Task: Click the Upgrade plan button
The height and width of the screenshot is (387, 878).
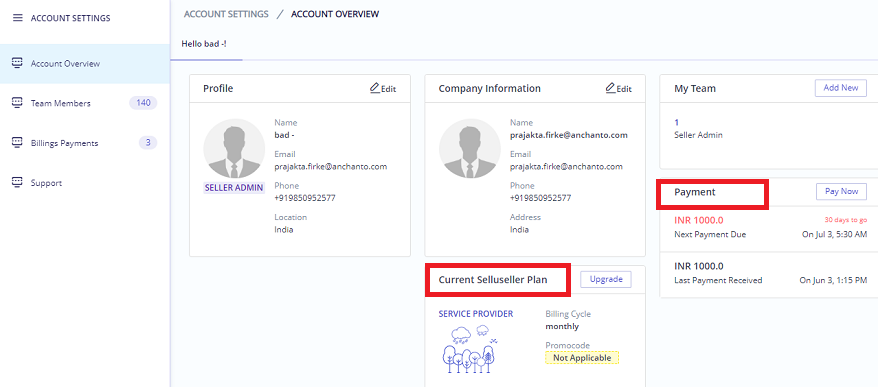Action: pyautogui.click(x=606, y=279)
